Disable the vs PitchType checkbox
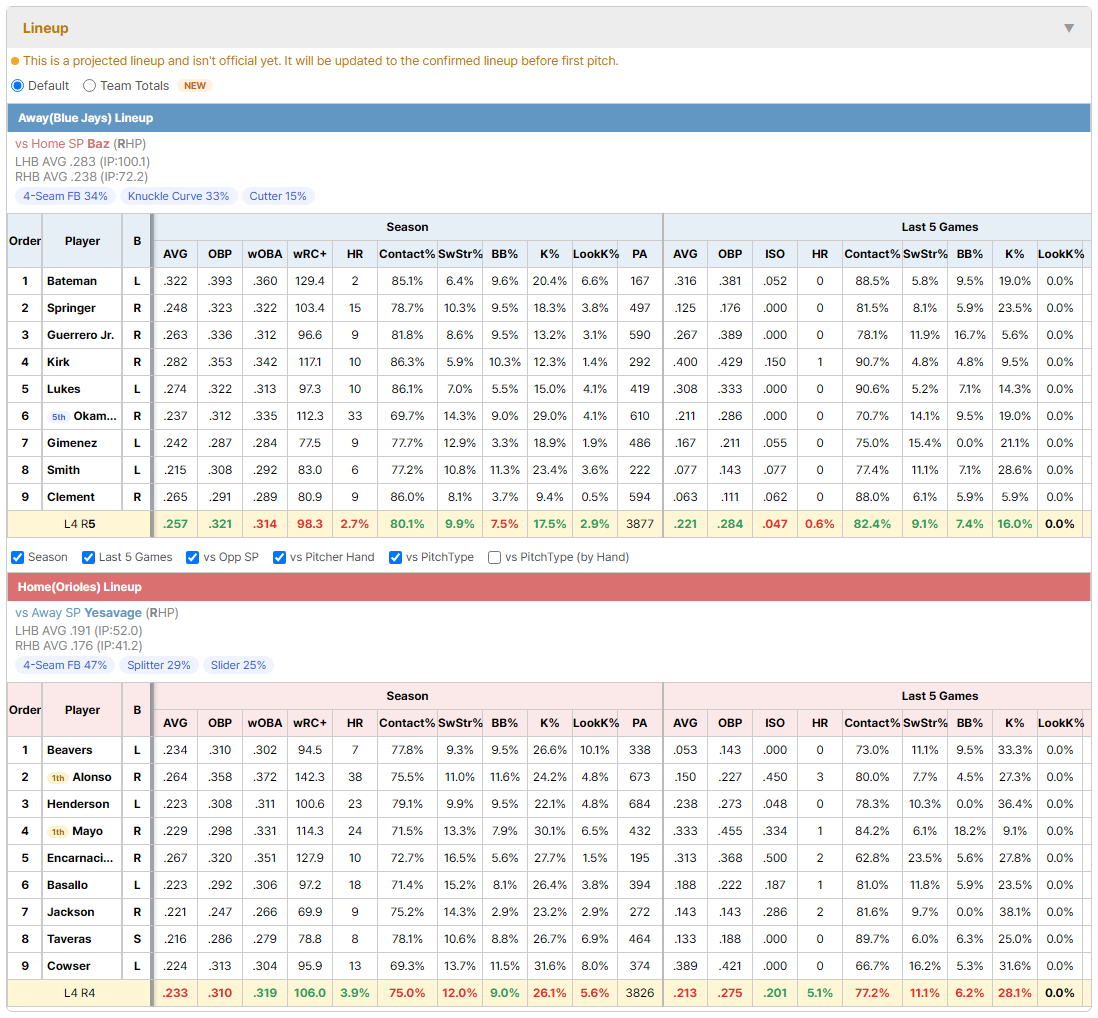Image resolution: width=1098 pixels, height=1018 pixels. (396, 557)
